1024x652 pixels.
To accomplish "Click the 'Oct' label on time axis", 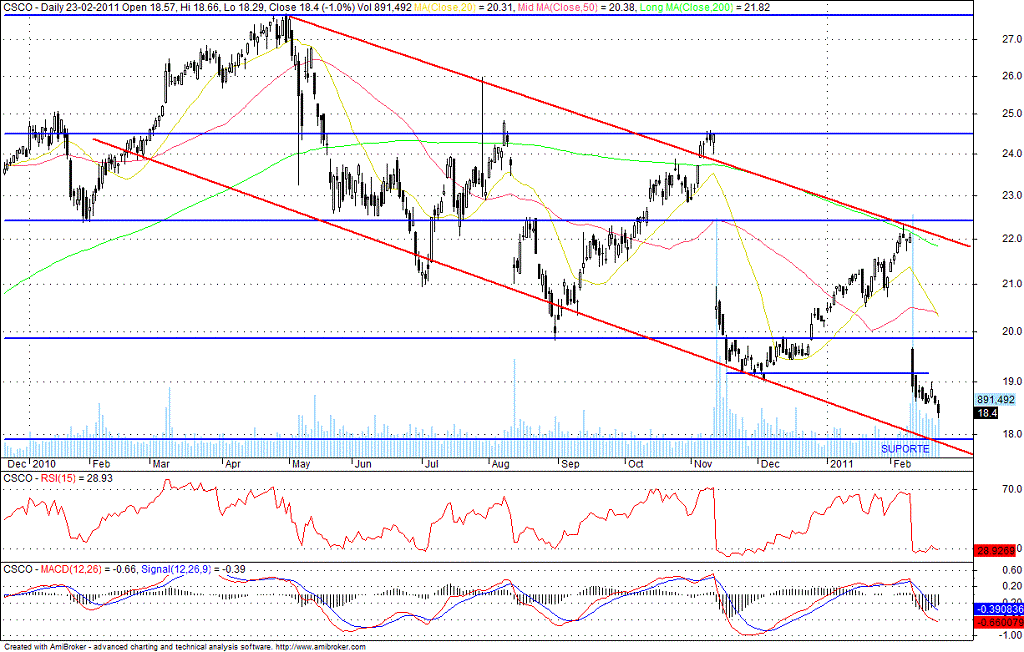I will [x=635, y=464].
